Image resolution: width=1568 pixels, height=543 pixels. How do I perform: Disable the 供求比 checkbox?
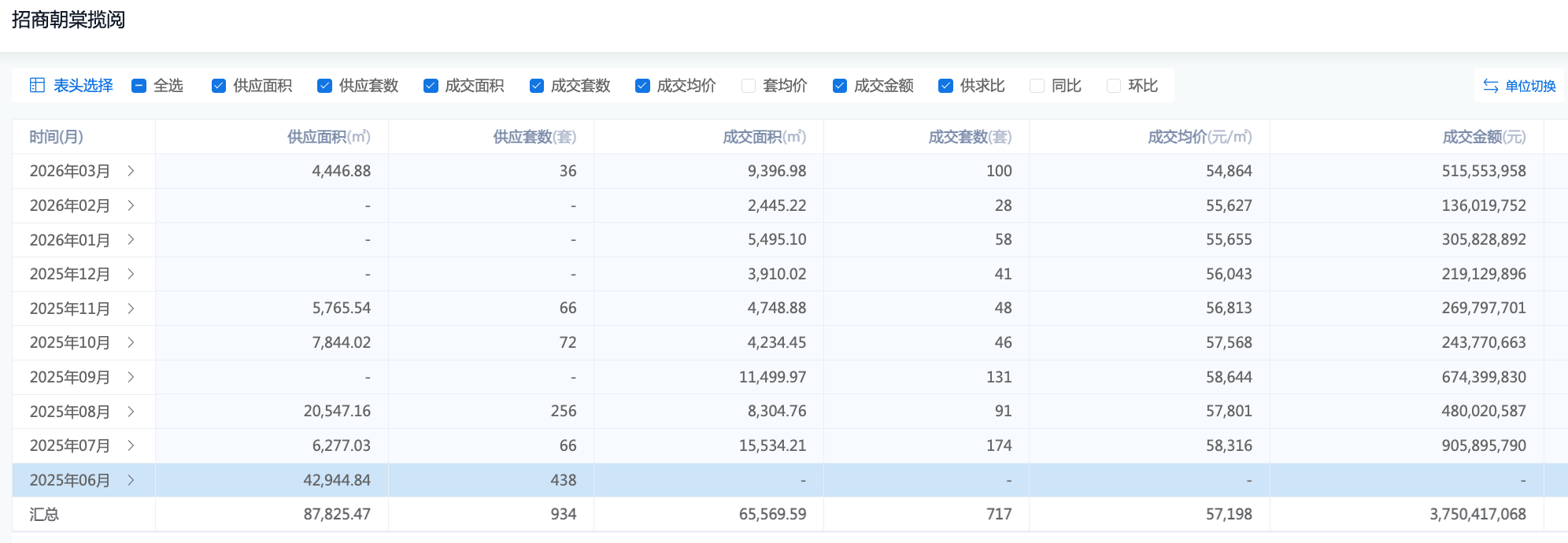coord(945,86)
